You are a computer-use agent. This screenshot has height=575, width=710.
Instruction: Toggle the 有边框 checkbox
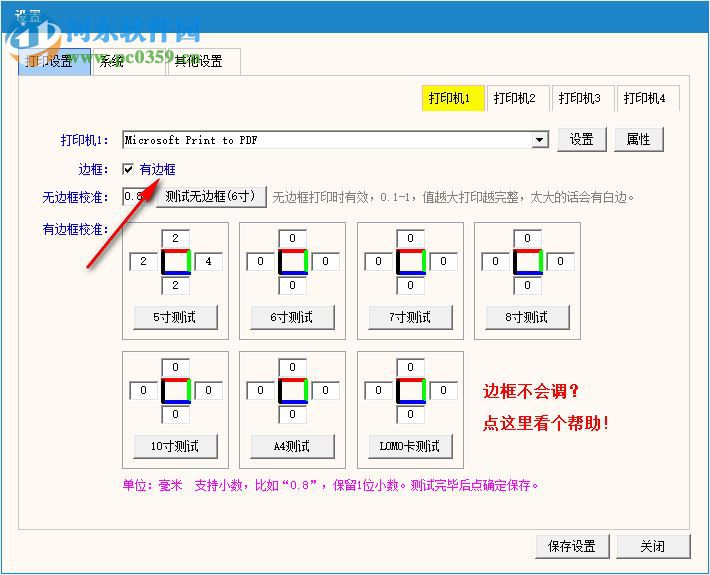click(128, 169)
